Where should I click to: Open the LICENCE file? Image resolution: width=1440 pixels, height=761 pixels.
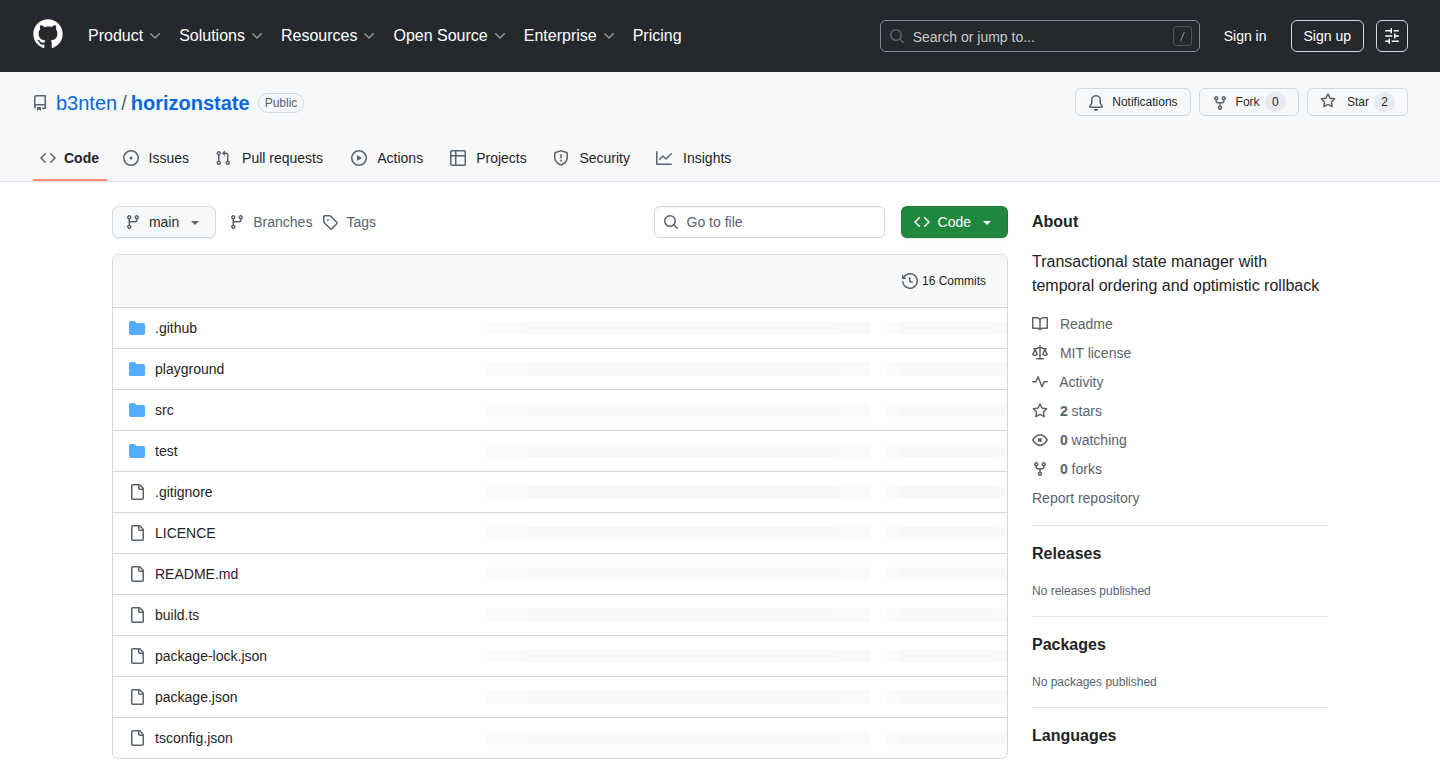[185, 533]
